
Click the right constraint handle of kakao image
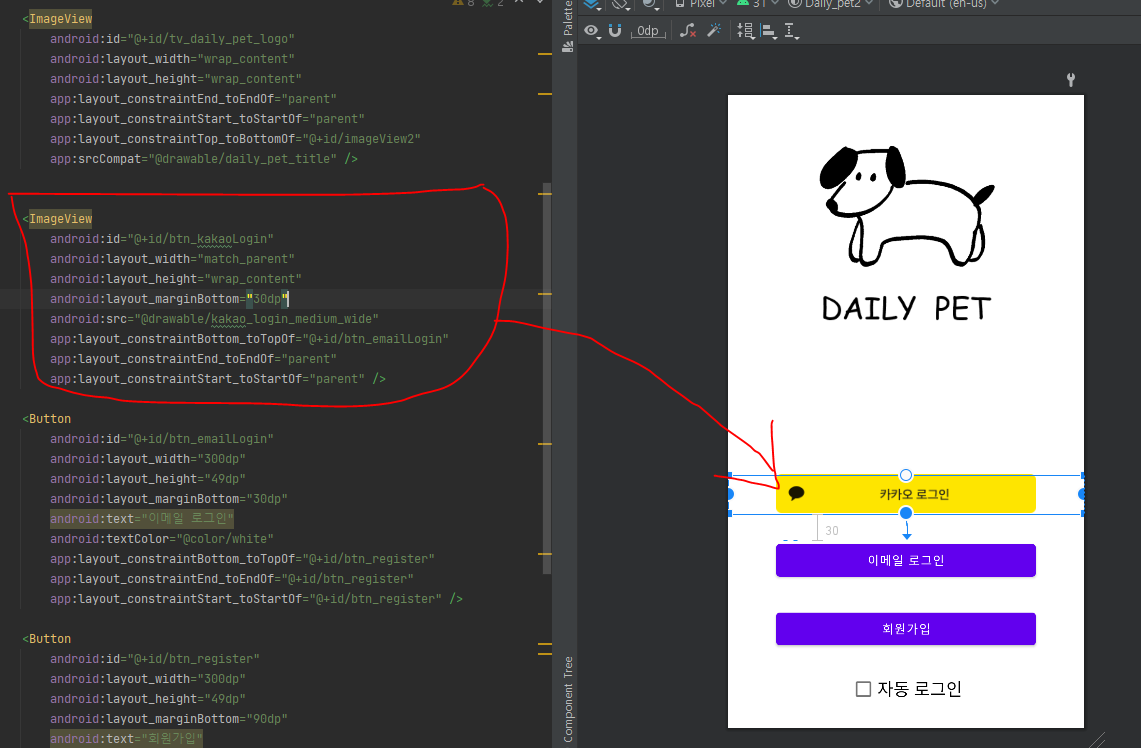pos(1082,494)
